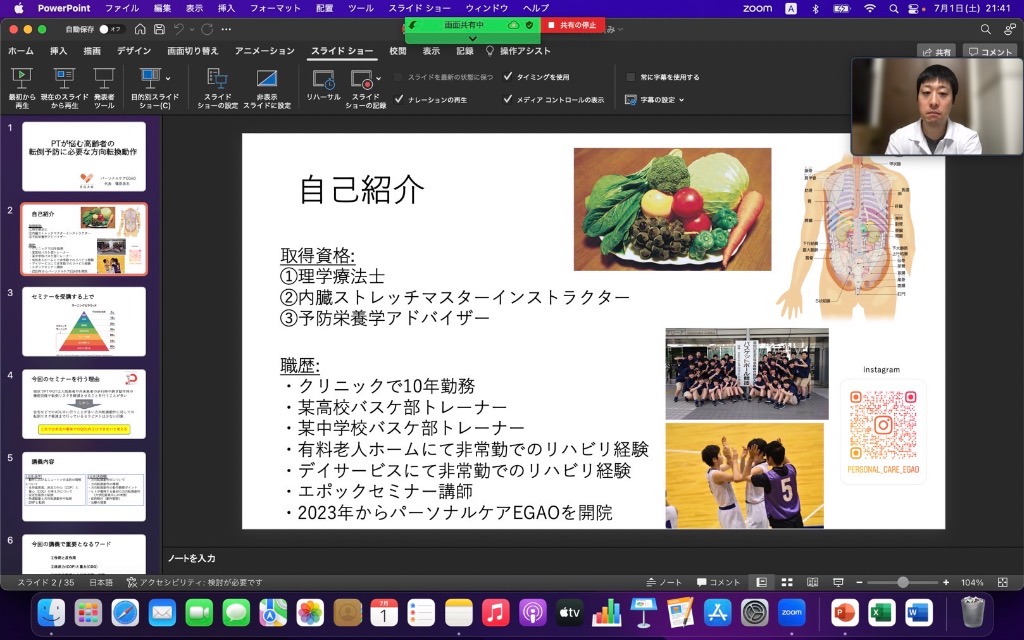
Task: Fit slide to window icon
Action: coord(1003,582)
